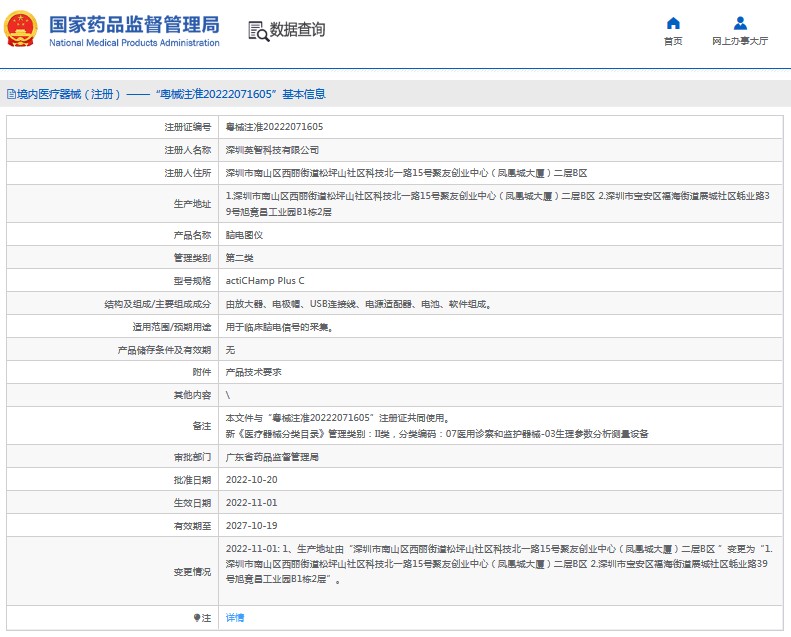Click the national emblem logo
Screen dimensions: 791x637
(24, 30)
